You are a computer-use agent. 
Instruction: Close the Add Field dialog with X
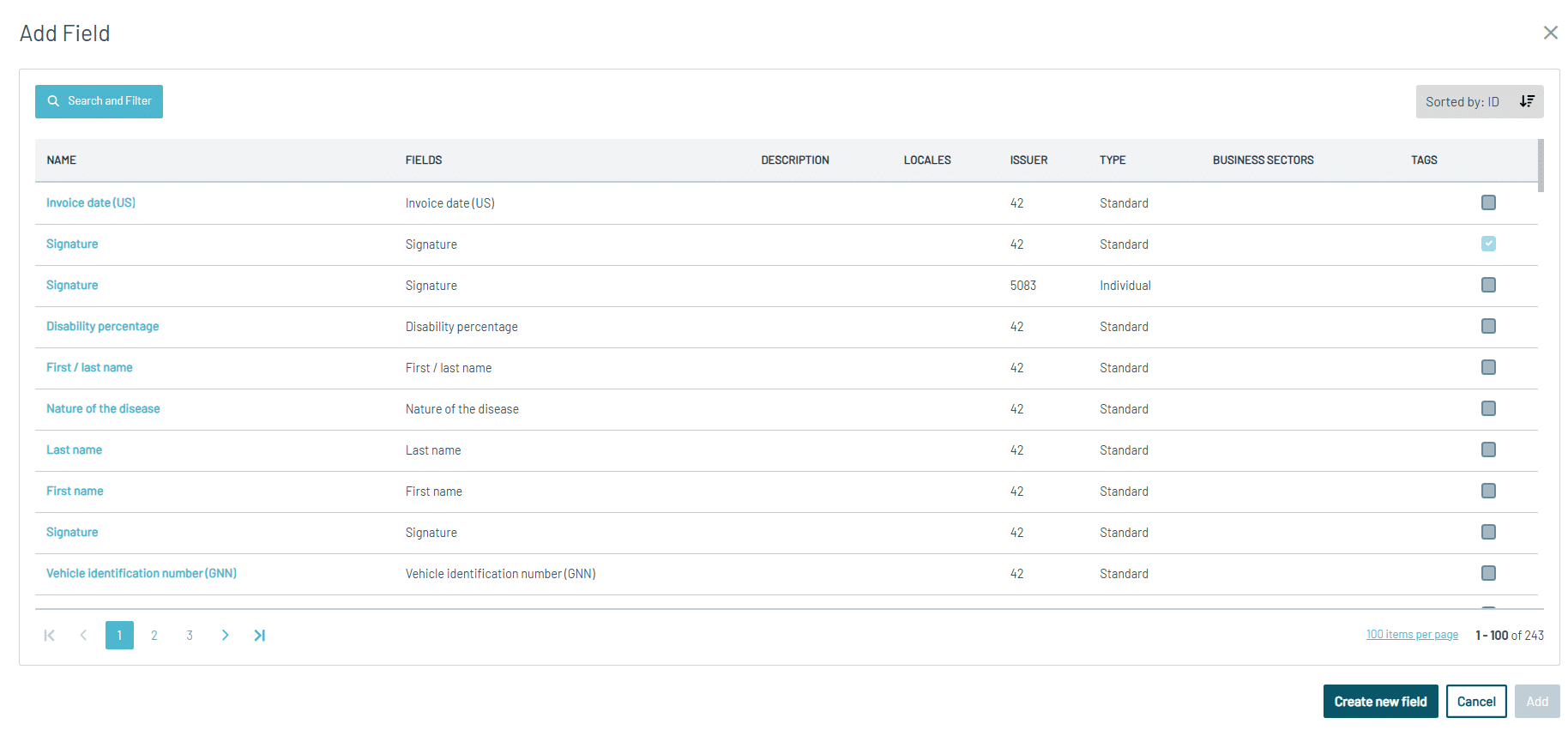[x=1550, y=33]
